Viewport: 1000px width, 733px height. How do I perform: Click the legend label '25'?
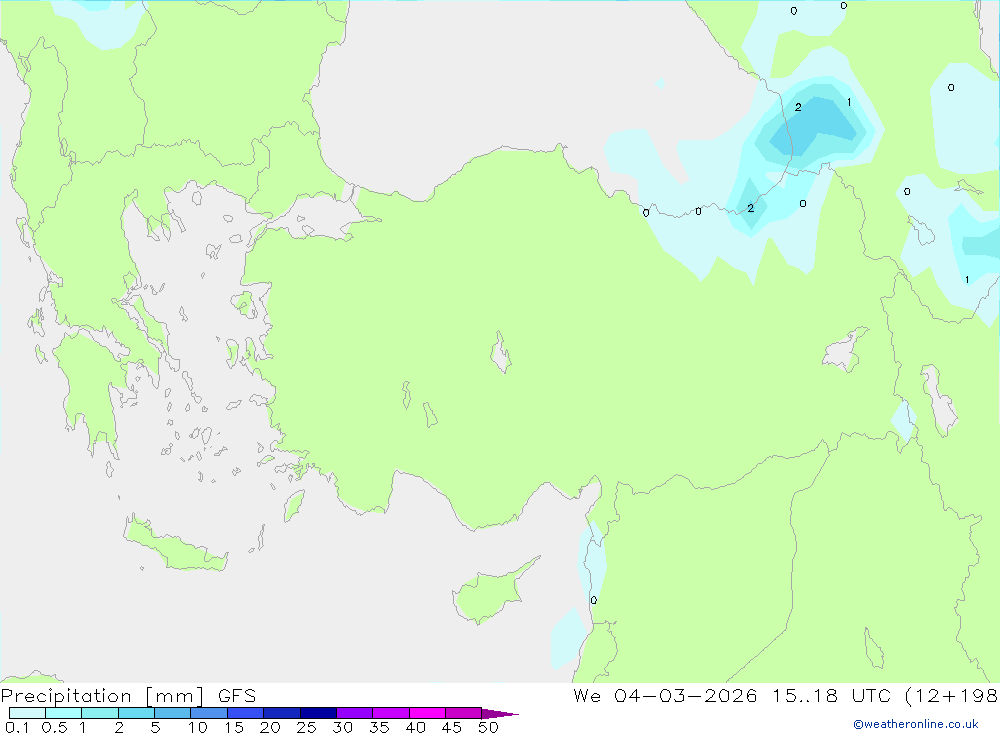pos(306,727)
